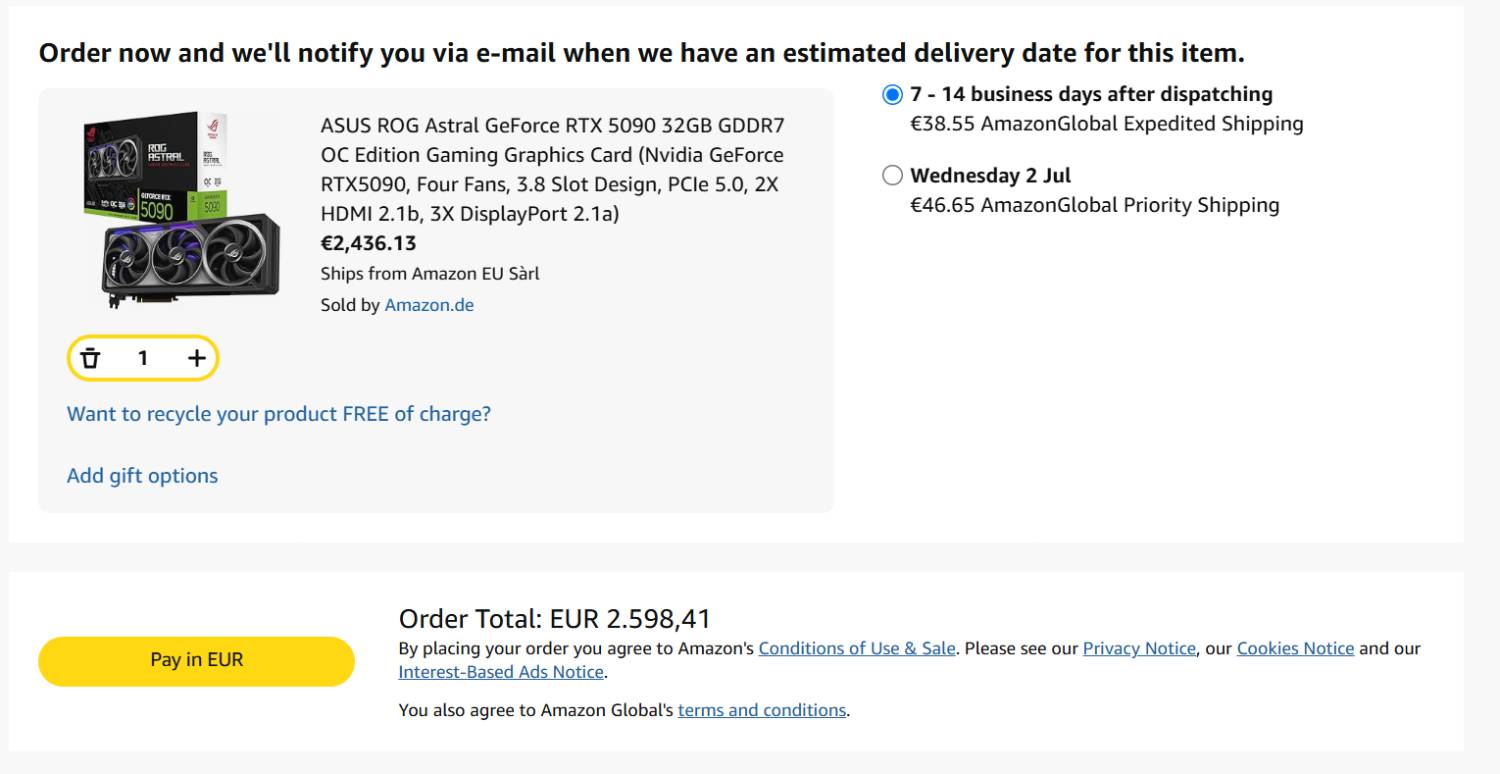This screenshot has height=774, width=1500.
Task: Open Conditions of Use & Sale link
Action: coord(857,648)
